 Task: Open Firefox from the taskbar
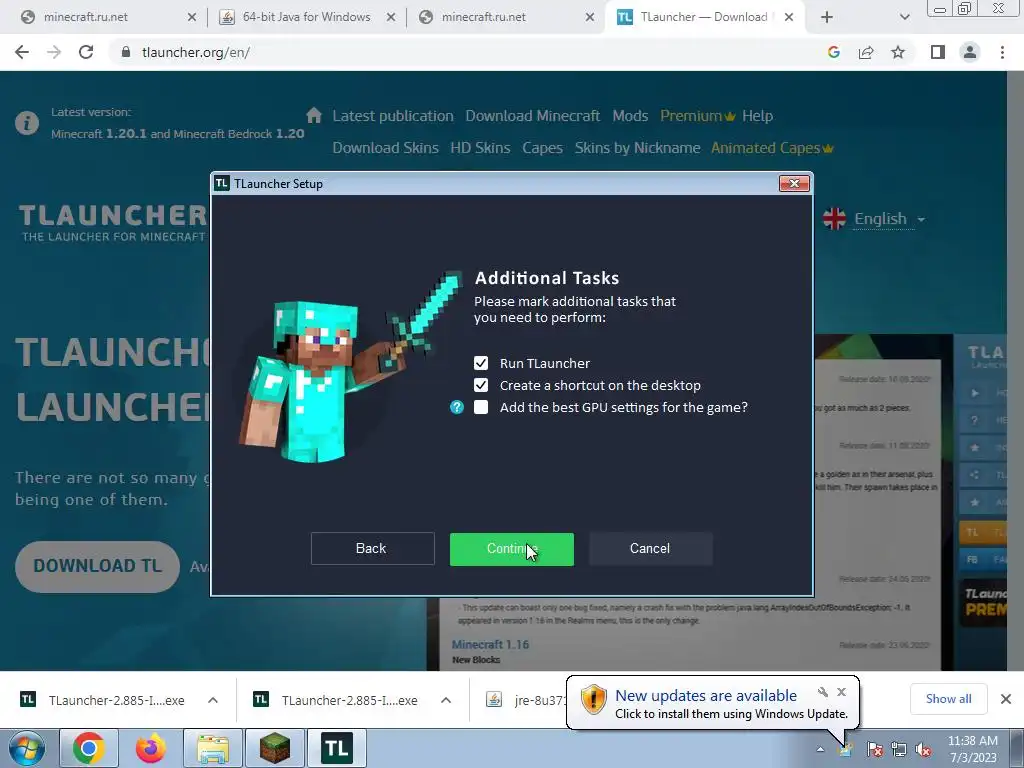[150, 748]
